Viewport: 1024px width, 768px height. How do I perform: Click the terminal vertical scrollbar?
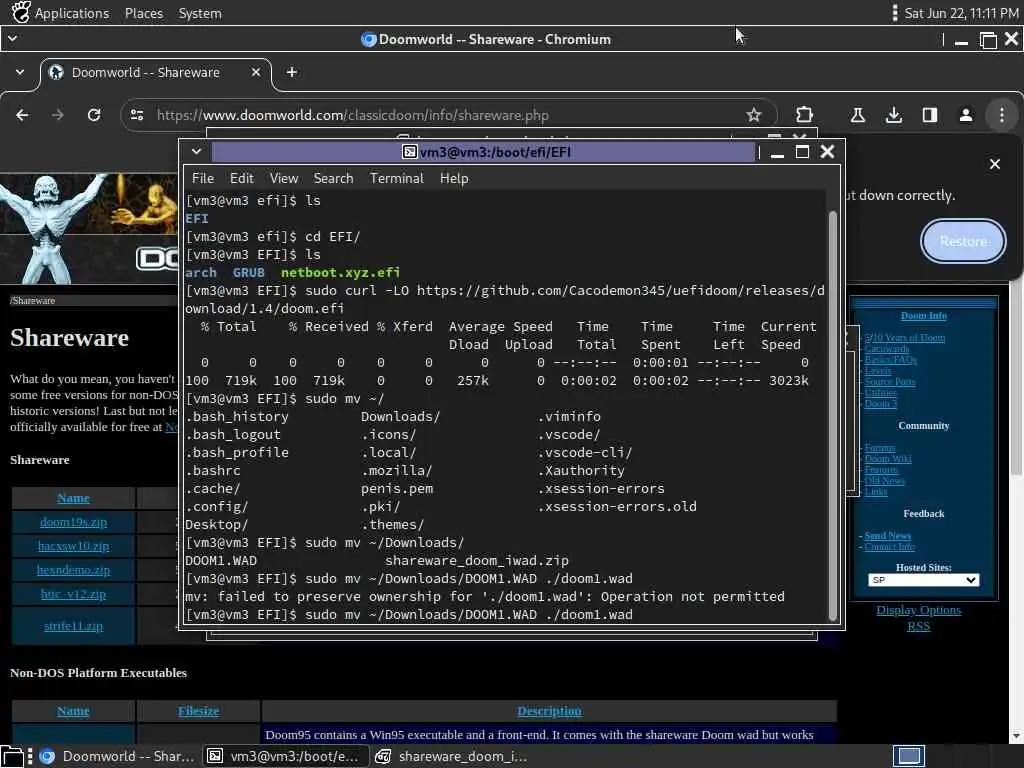click(832, 415)
